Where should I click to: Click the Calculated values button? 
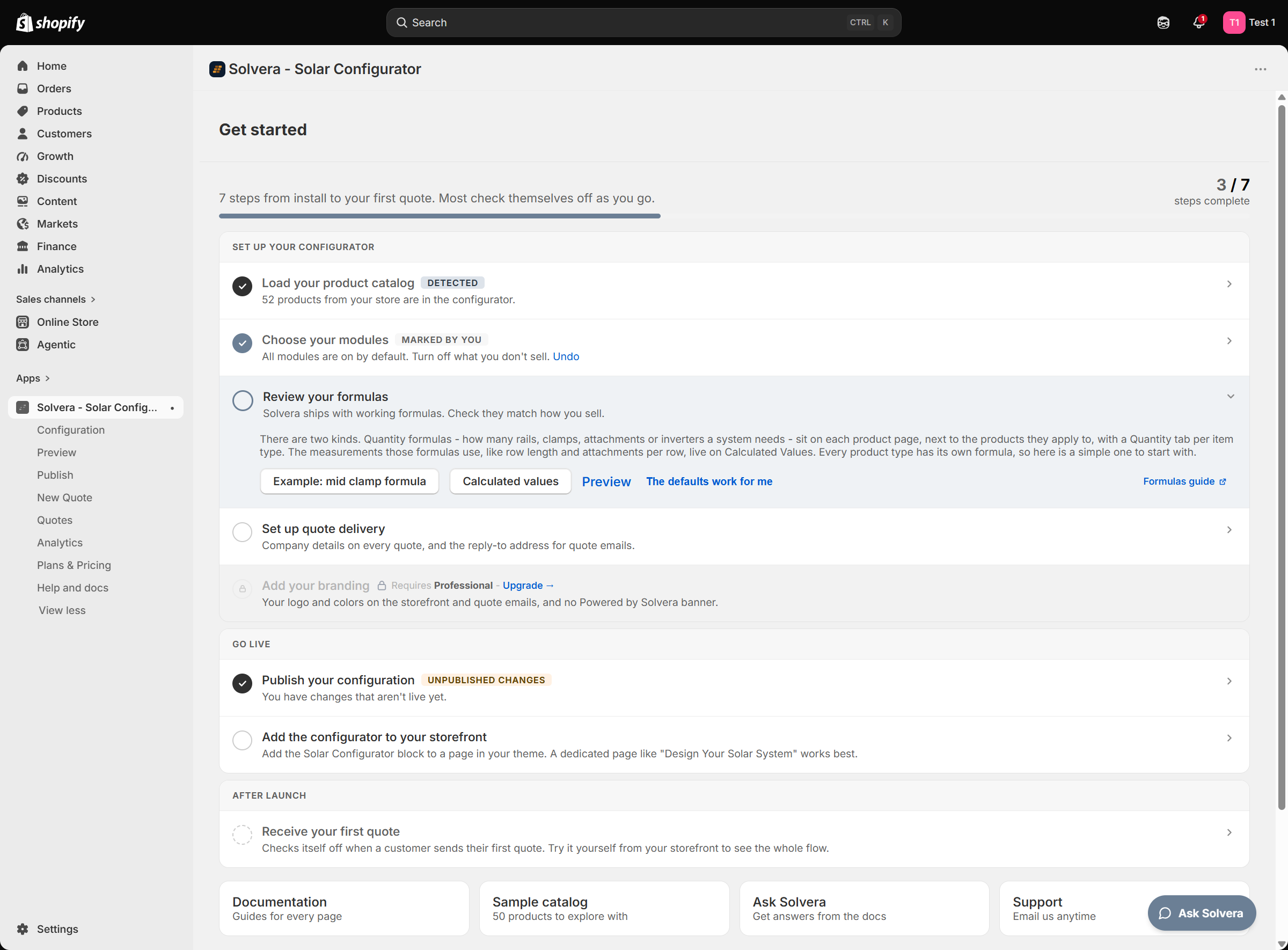pos(510,482)
